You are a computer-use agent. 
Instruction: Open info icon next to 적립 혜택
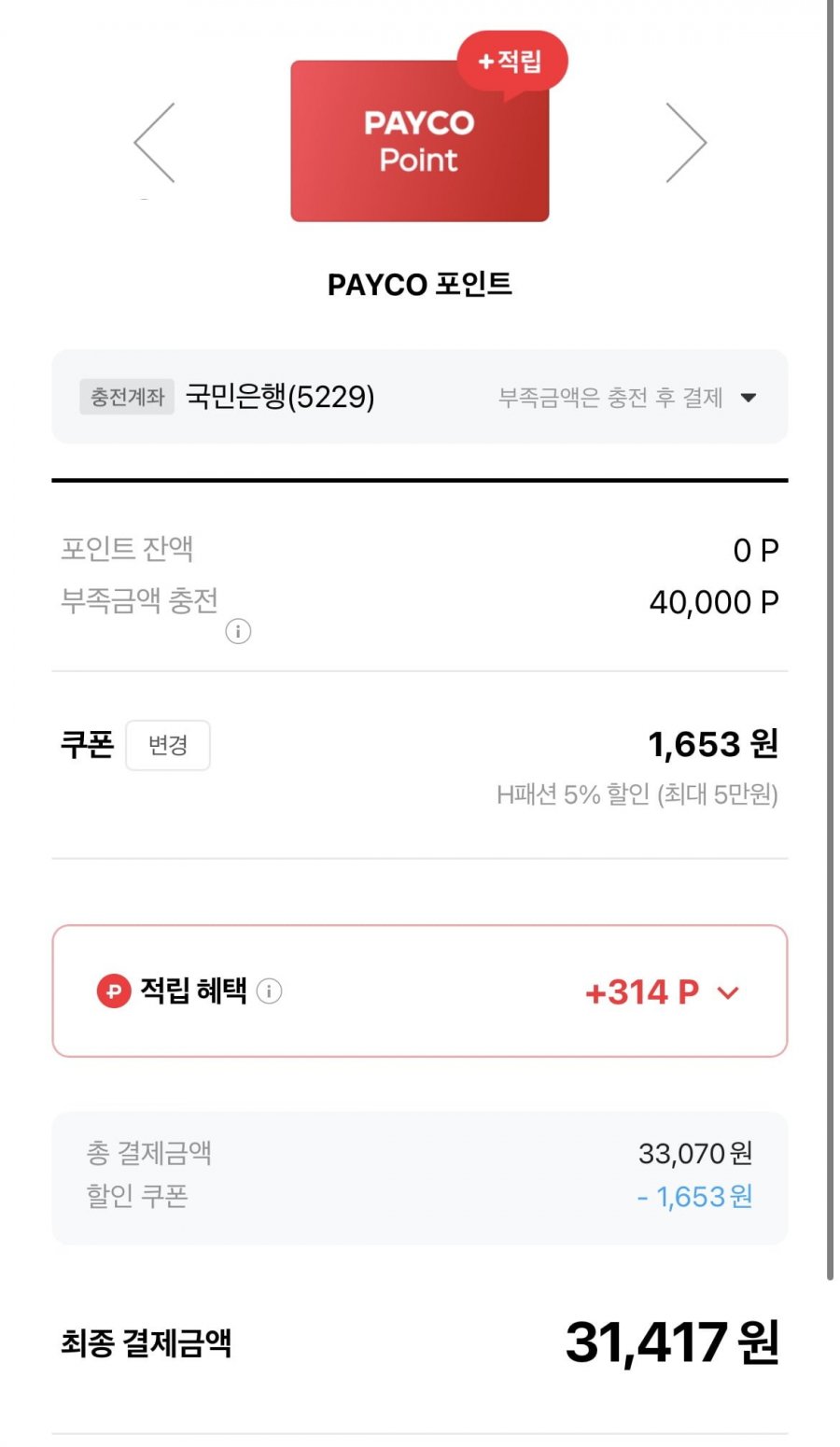[269, 991]
